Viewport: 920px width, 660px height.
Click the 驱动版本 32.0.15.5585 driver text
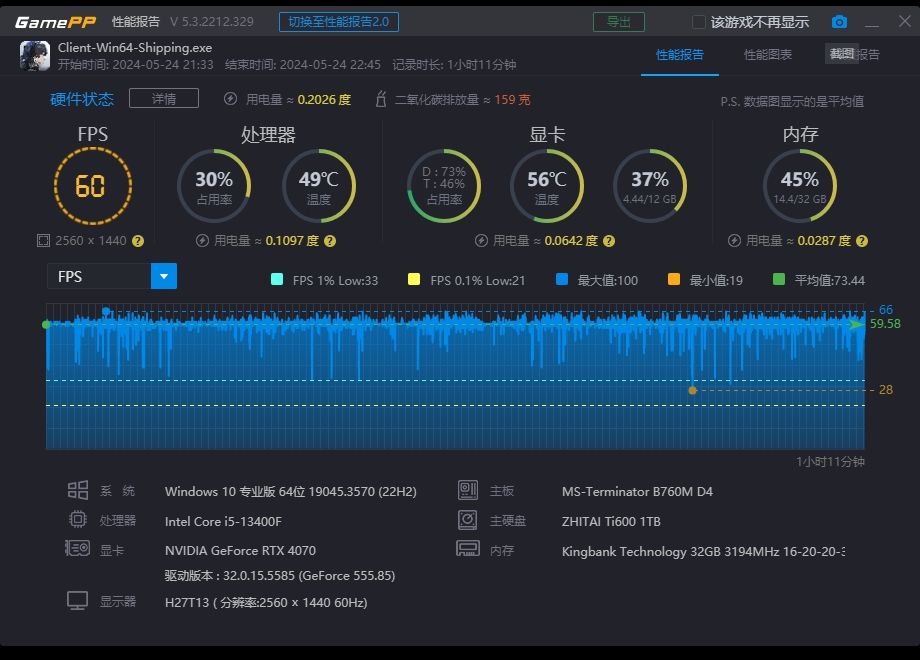pyautogui.click(x=279, y=576)
